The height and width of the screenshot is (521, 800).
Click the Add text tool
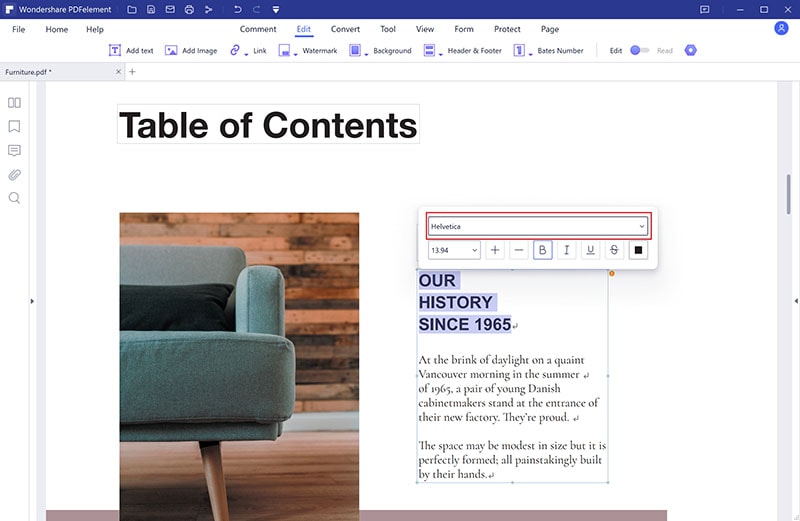(x=131, y=51)
